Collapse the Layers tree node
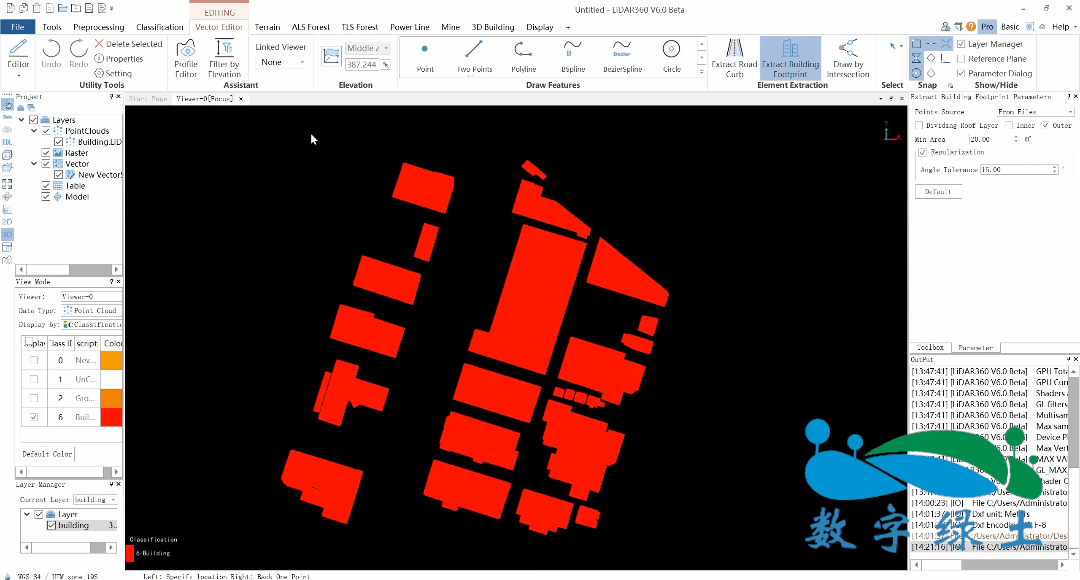This screenshot has width=1080, height=580. [x=21, y=120]
